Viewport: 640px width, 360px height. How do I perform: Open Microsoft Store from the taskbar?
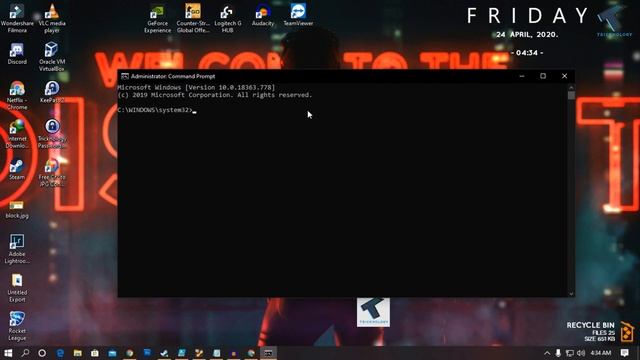coord(95,353)
